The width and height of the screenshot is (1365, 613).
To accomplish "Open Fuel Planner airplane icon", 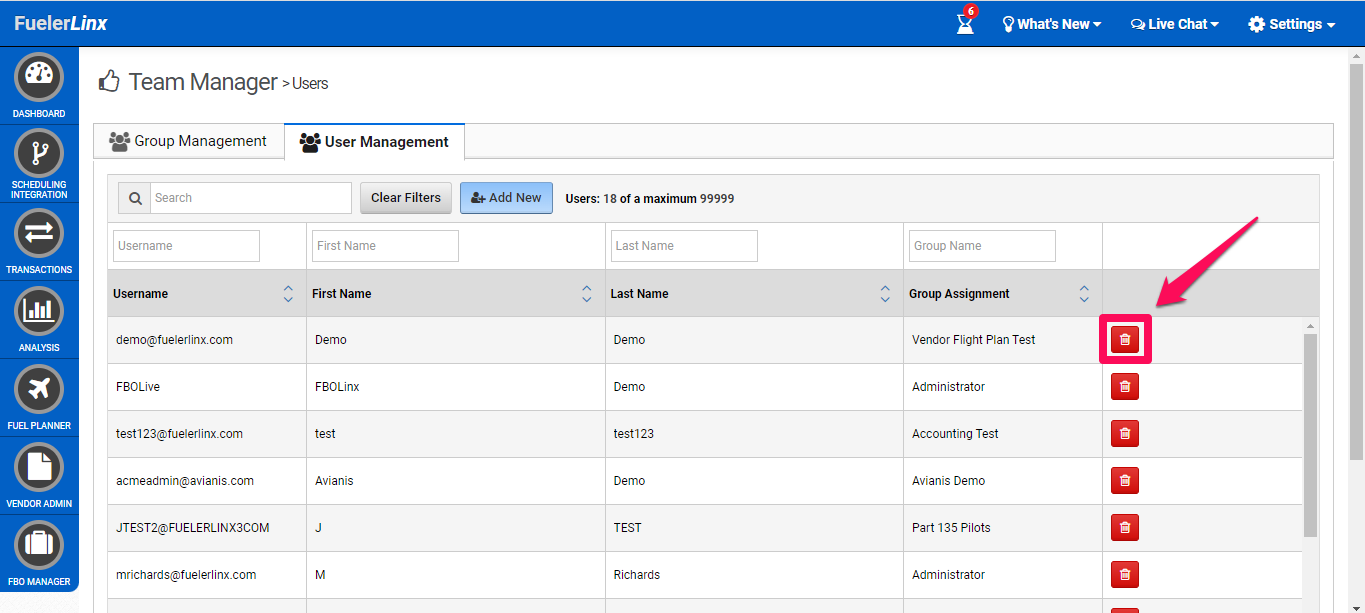I will [39, 389].
